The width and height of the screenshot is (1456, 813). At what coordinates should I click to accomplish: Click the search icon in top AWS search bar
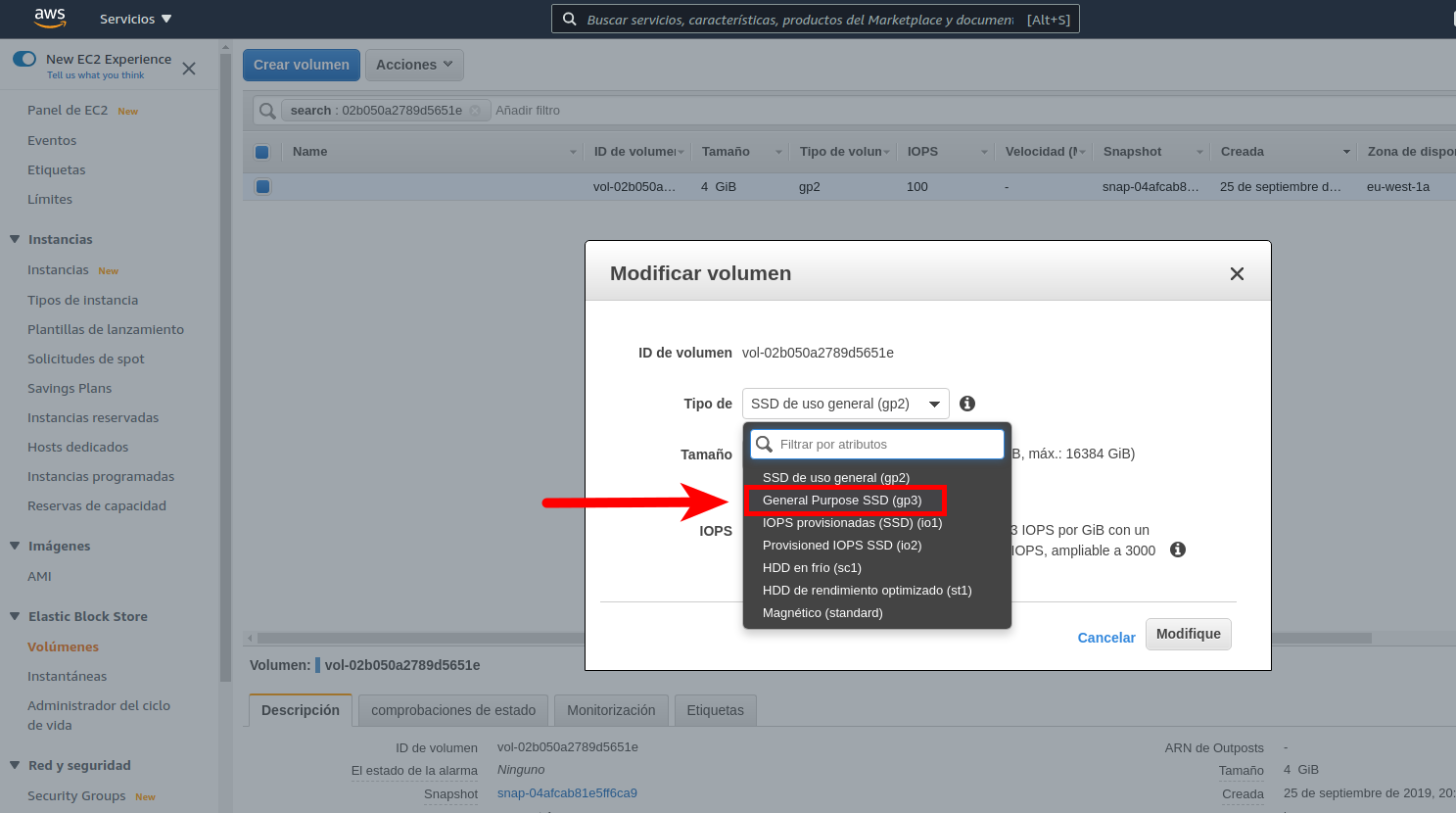coord(569,20)
